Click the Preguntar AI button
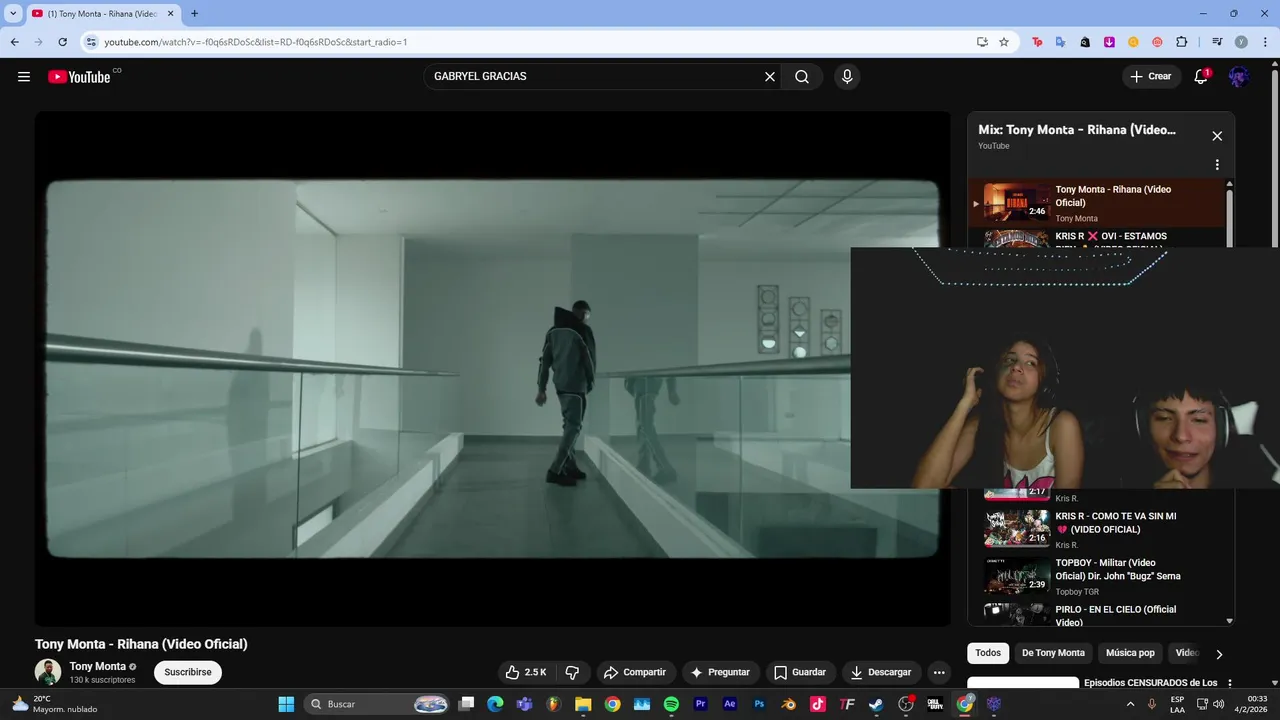 point(720,672)
